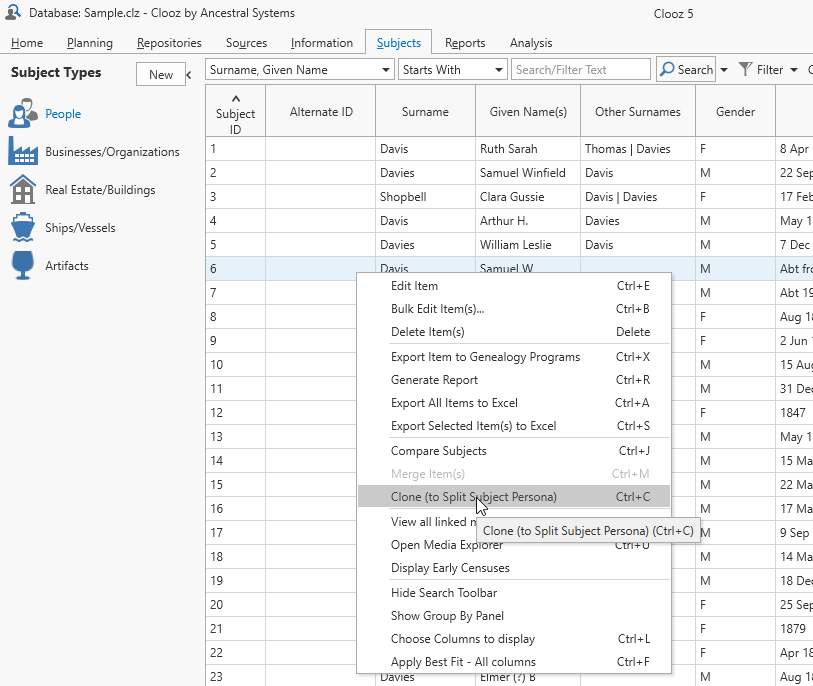Open the Sources tab
This screenshot has width=813, height=686.
246,43
